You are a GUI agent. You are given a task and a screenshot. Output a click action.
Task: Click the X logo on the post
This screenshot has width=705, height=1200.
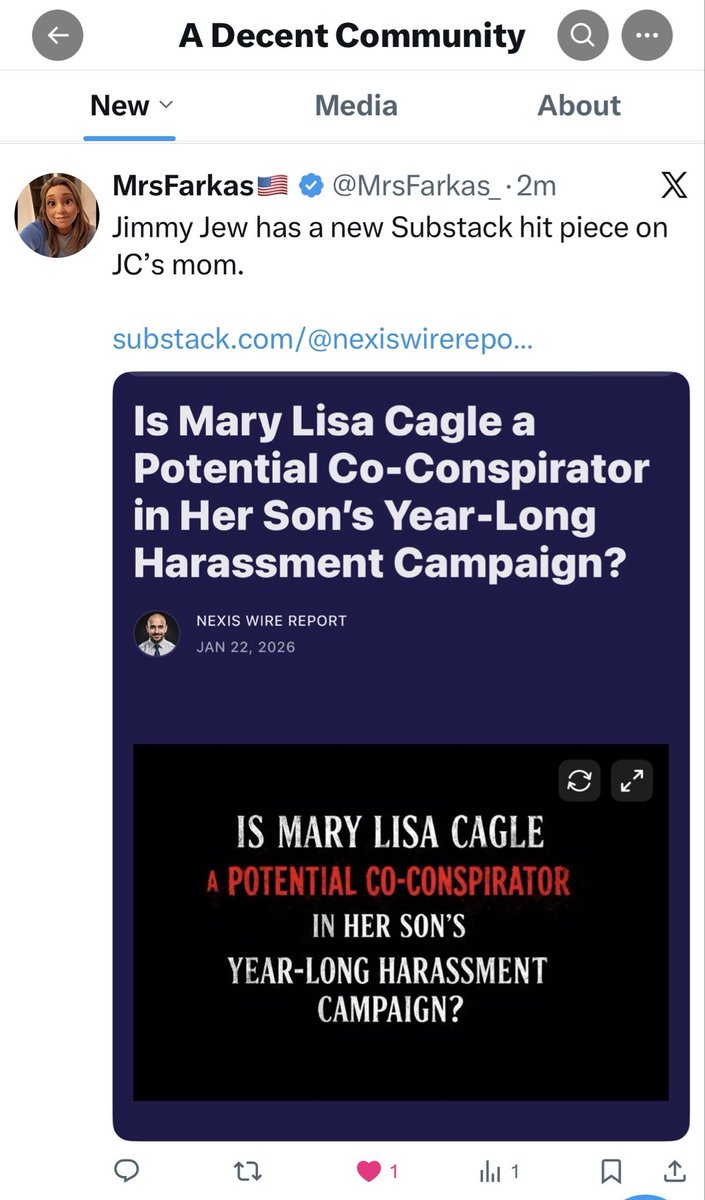point(675,186)
